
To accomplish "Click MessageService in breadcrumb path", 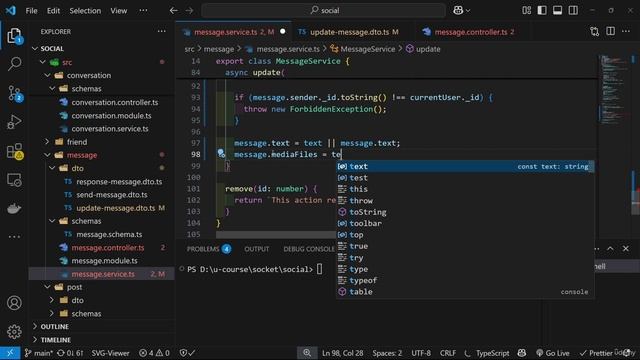I will pyautogui.click(x=367, y=49).
